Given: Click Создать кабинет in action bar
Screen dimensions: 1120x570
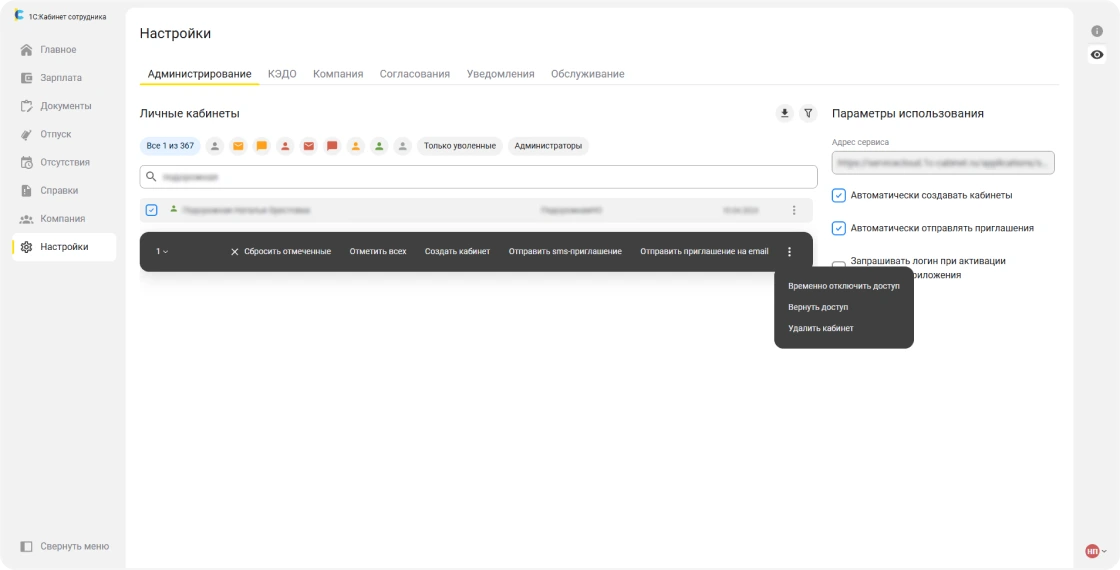Looking at the screenshot, I should tap(457, 252).
